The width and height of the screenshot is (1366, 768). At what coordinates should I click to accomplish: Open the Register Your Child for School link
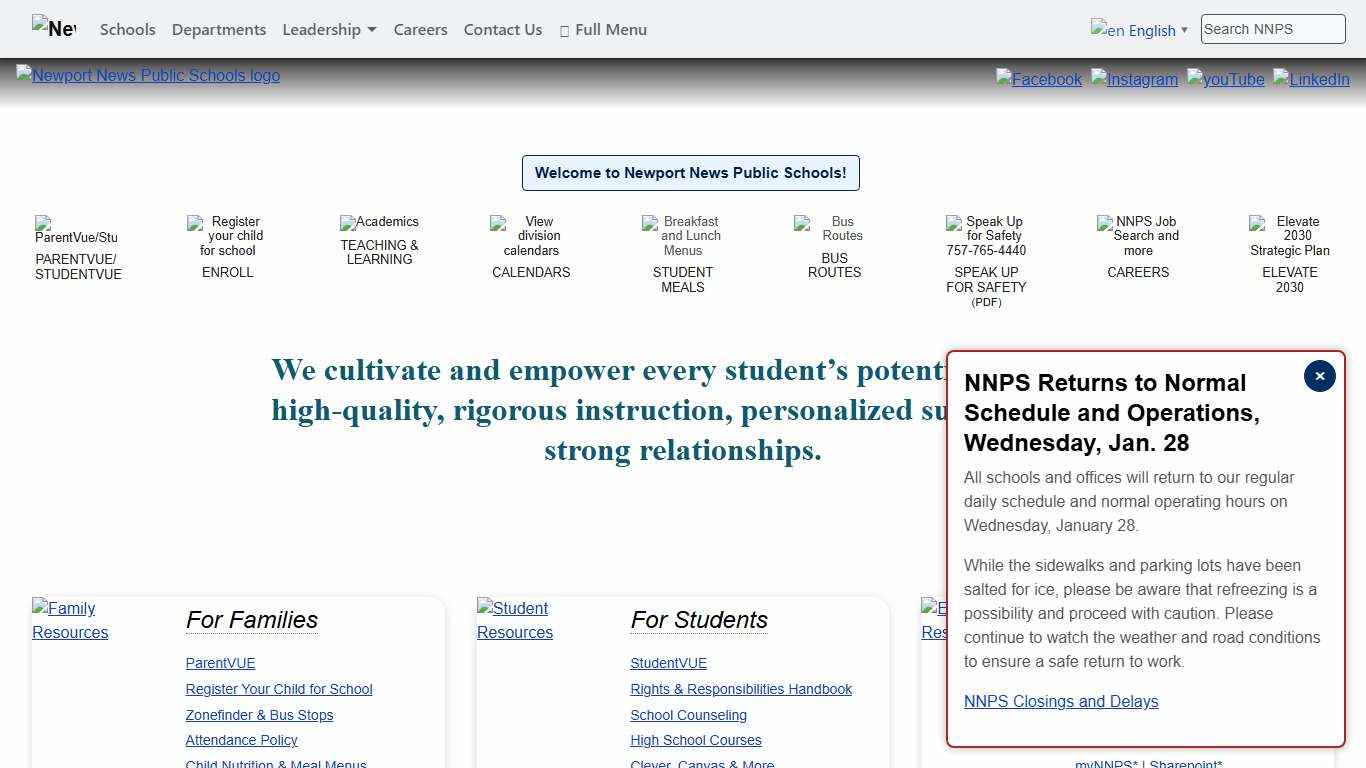click(x=279, y=689)
